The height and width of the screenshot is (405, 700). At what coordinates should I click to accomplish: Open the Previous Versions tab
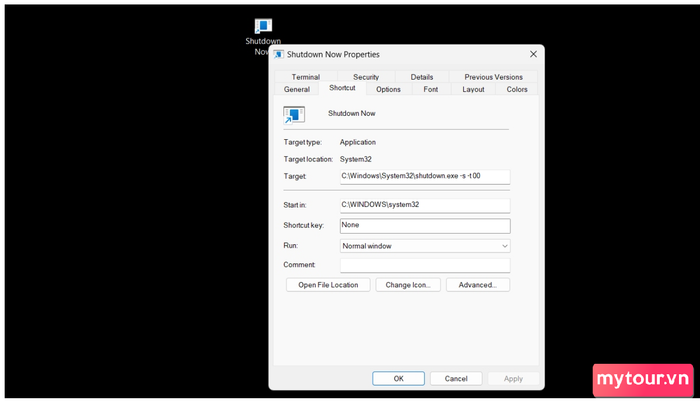click(493, 77)
